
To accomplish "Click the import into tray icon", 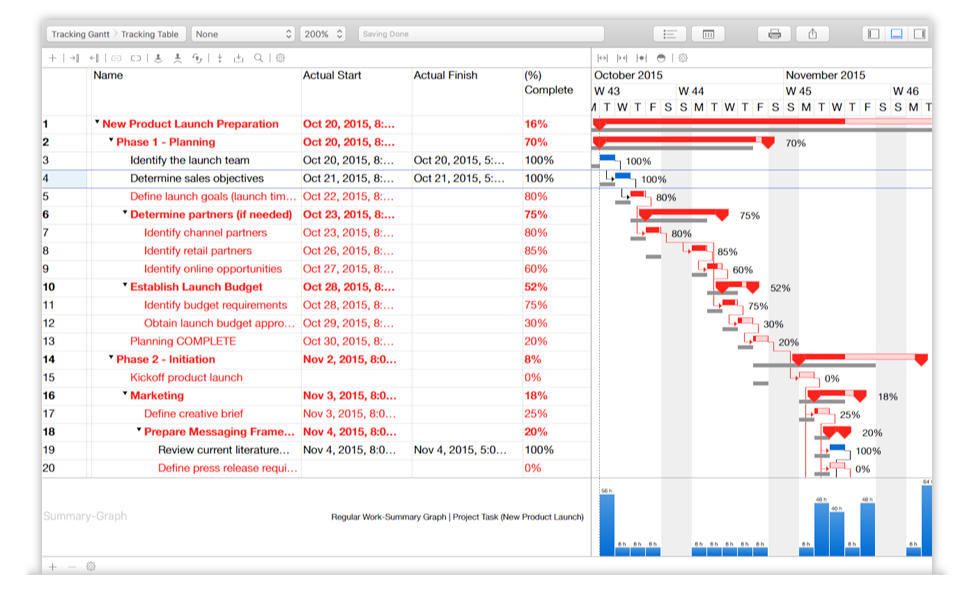I will (238, 58).
